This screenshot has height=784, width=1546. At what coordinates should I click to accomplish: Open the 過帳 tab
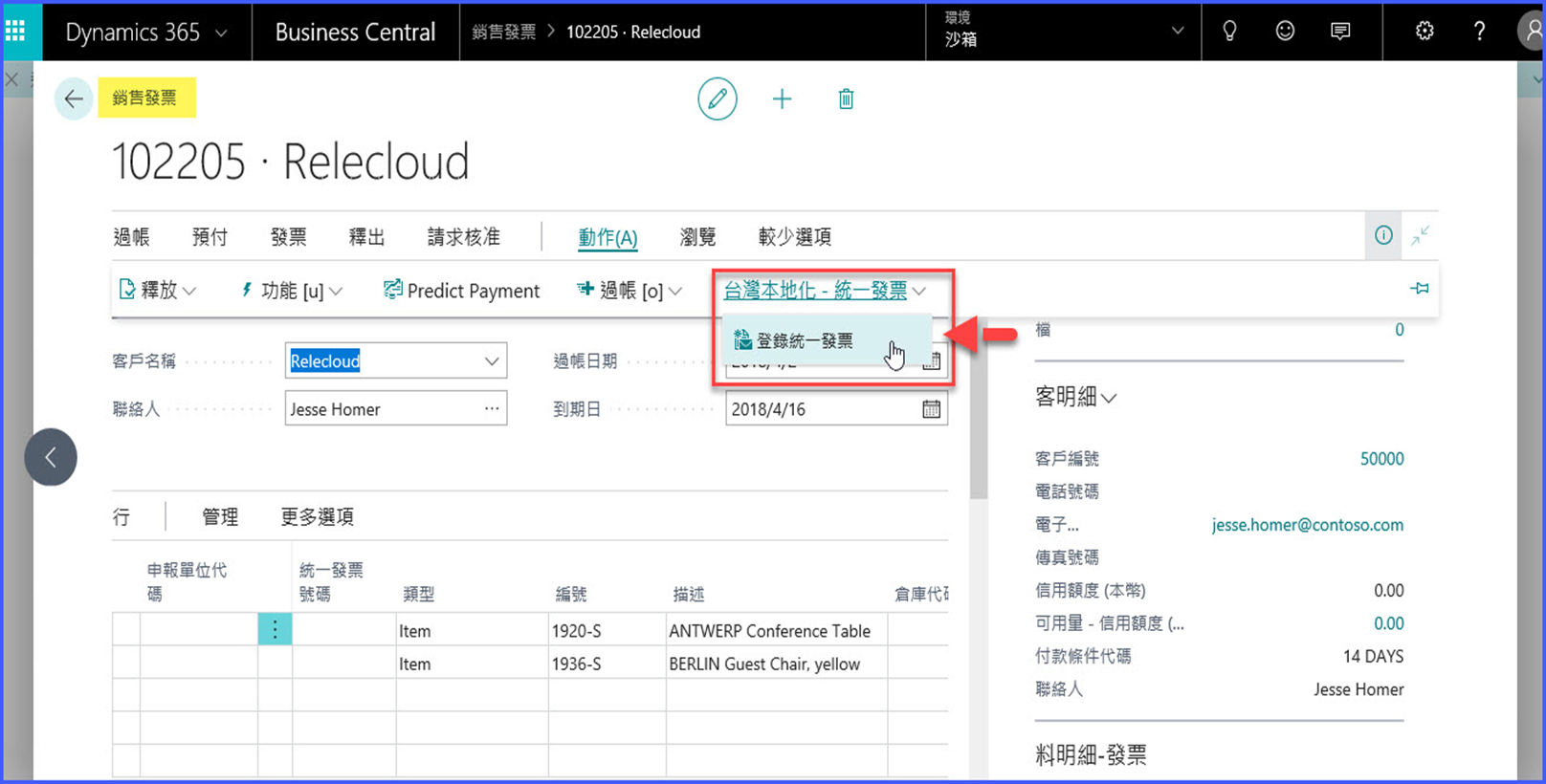(x=132, y=237)
